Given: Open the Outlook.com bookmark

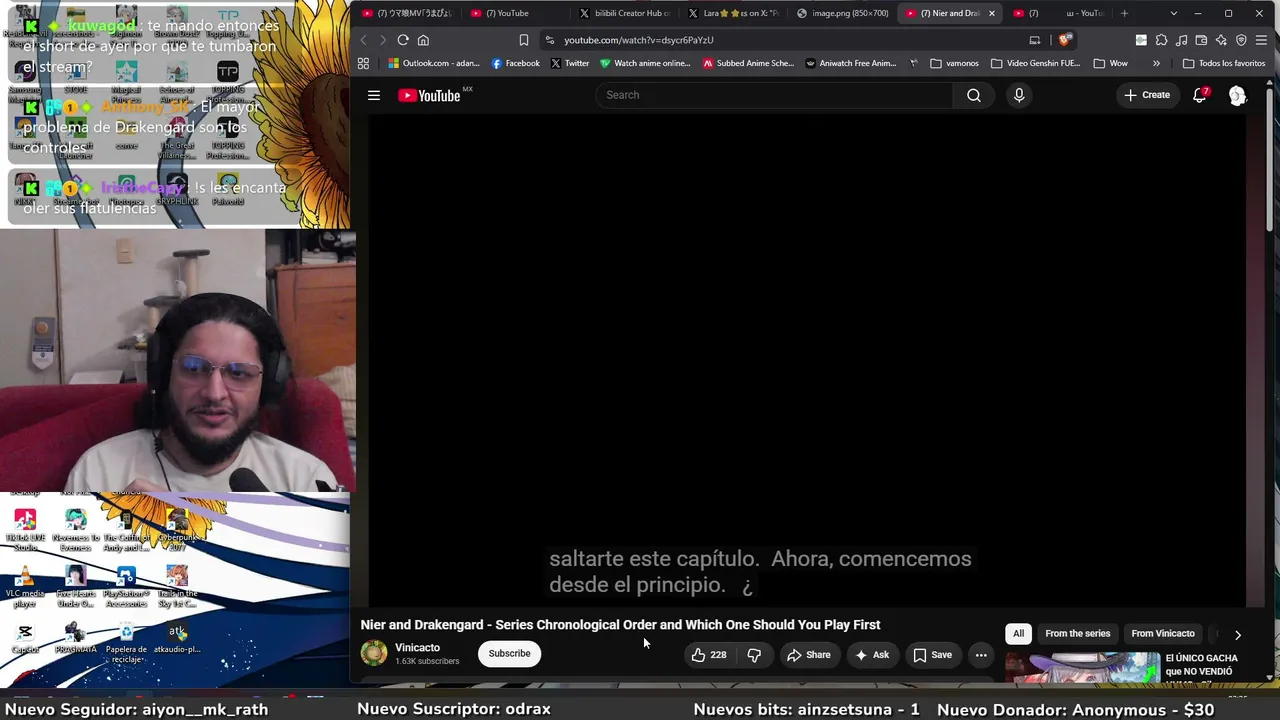Looking at the screenshot, I should click(x=434, y=63).
